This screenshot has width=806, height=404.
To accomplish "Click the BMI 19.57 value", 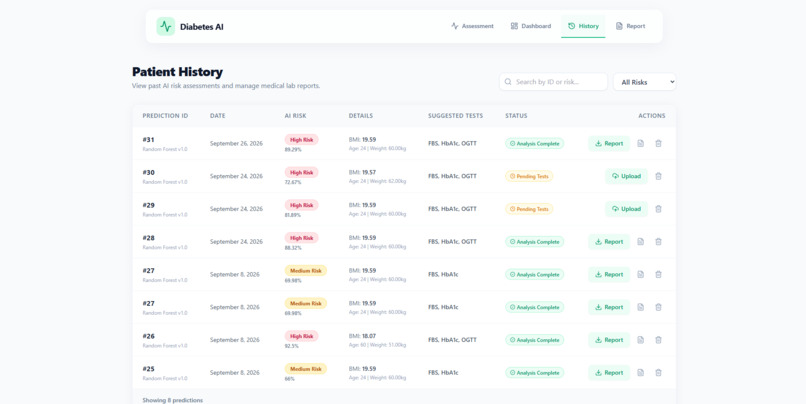I will point(369,172).
